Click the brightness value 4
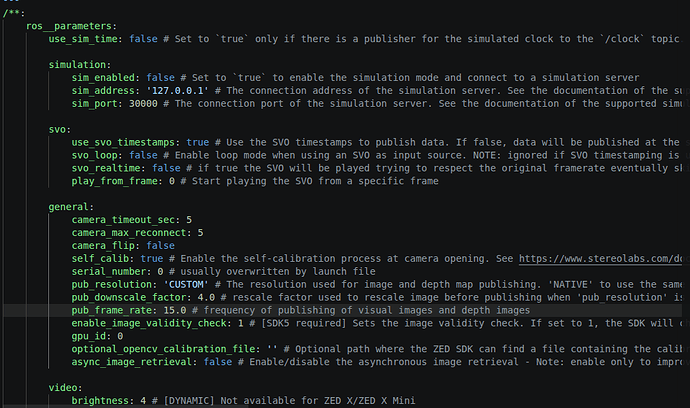690x408 pixels. (143, 401)
